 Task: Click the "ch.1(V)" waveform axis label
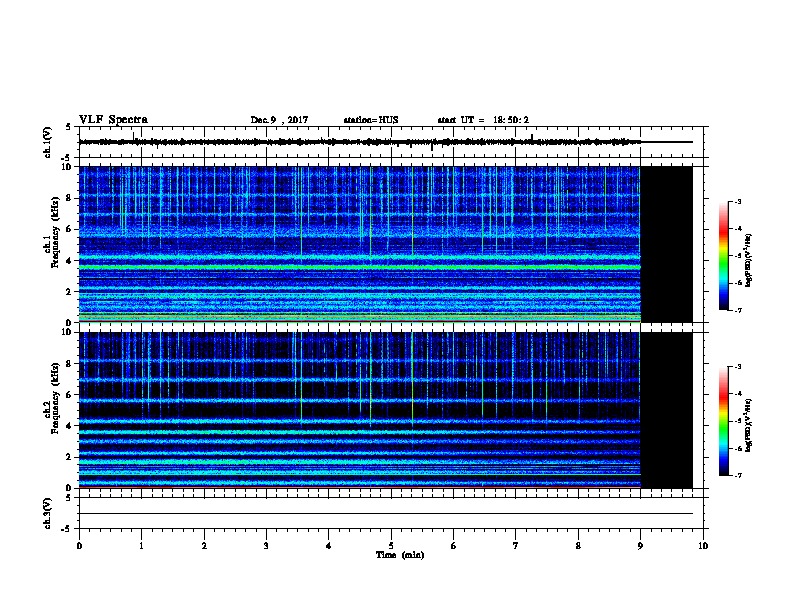tap(47, 142)
